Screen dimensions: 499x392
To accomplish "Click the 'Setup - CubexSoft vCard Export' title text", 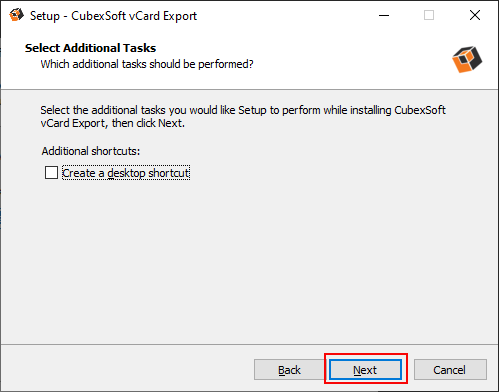I will (x=113, y=16).
